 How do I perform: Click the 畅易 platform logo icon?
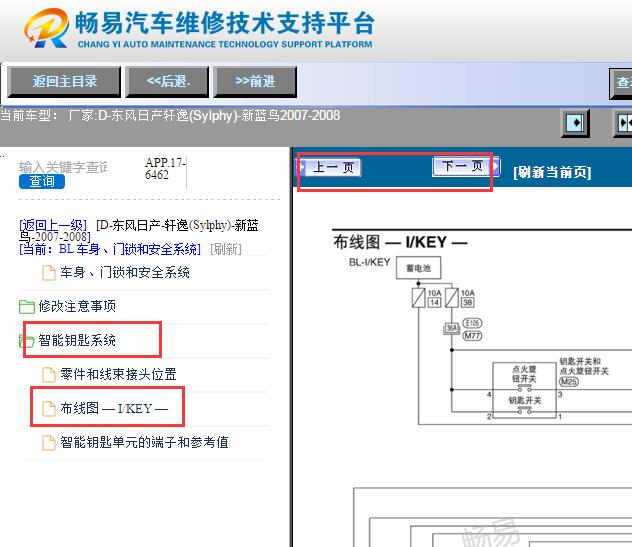pyautogui.click(x=46, y=28)
